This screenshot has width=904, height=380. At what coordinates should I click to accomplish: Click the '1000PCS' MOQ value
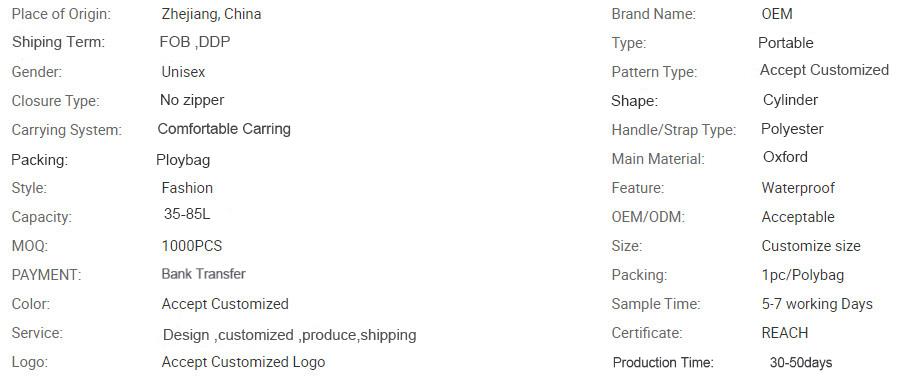[x=191, y=246]
